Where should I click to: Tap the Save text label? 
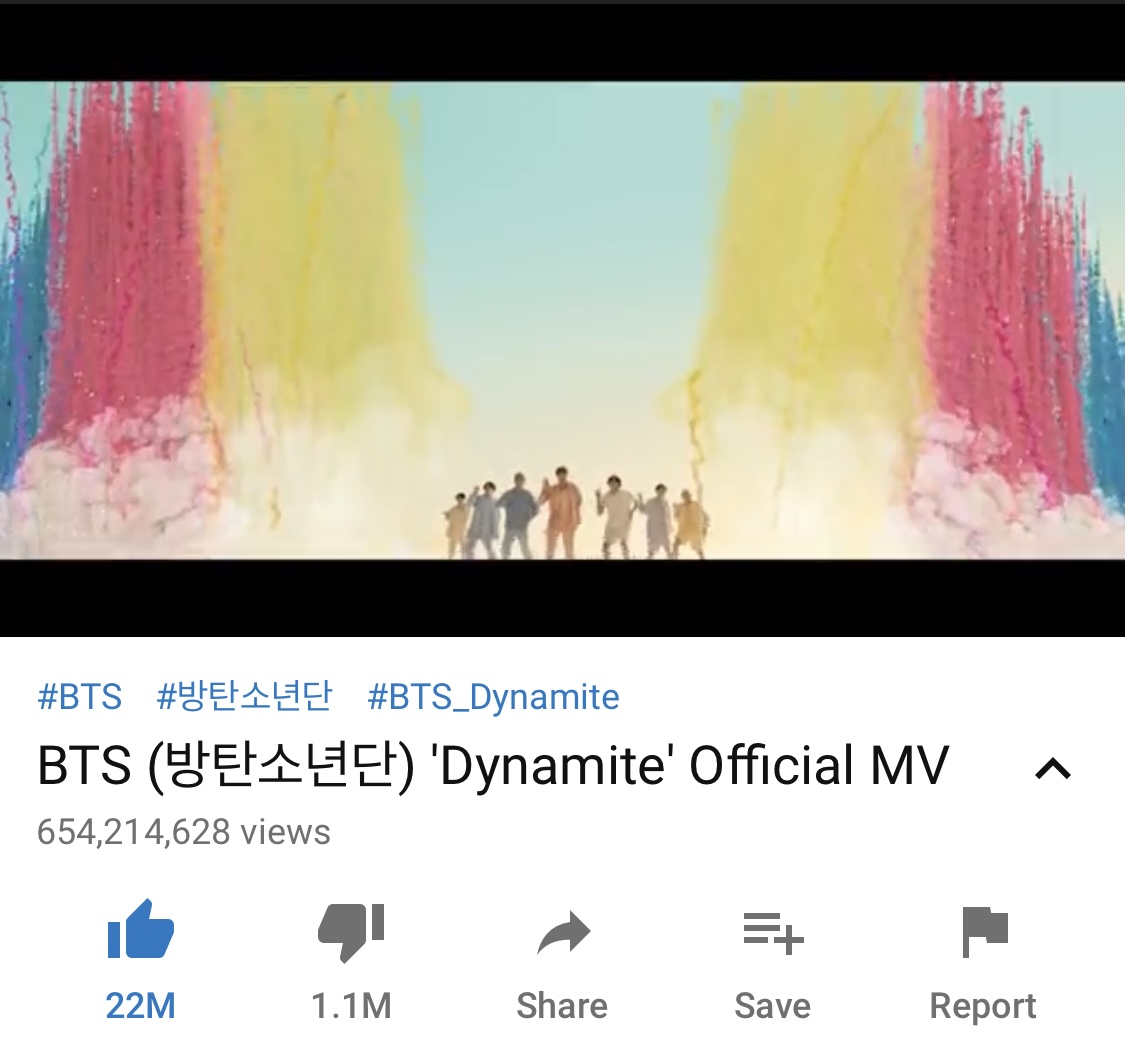773,1006
